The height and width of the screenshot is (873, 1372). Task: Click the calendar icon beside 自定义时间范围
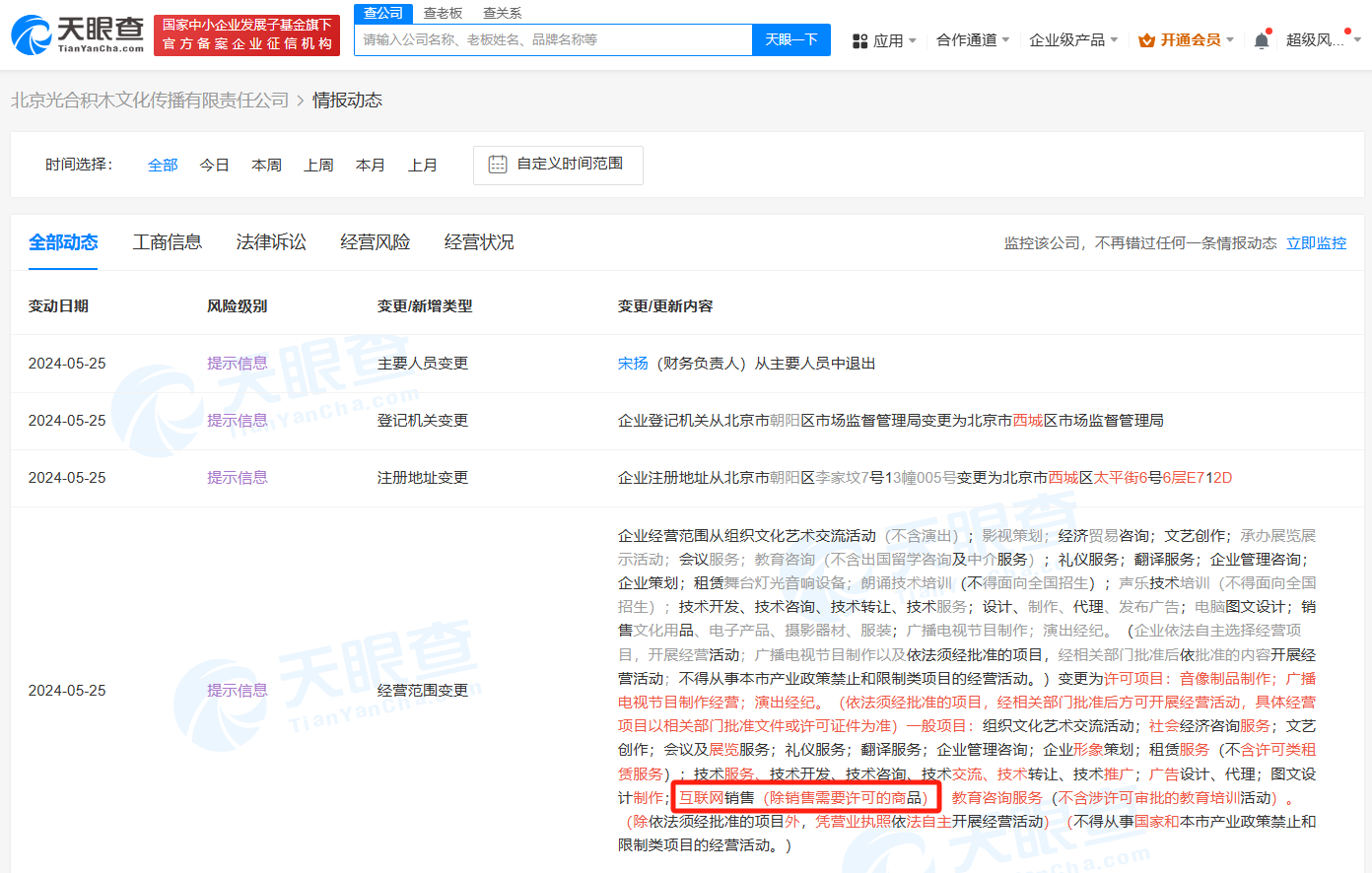(499, 164)
